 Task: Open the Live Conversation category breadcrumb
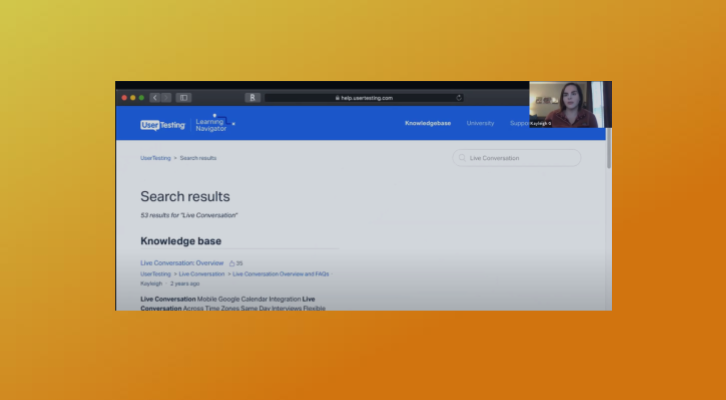[x=201, y=274]
